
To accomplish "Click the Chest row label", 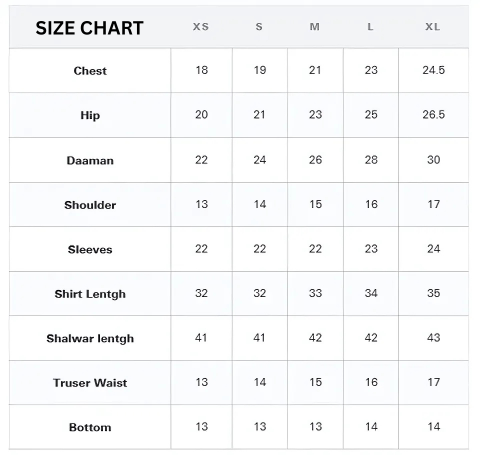I will (x=90, y=71).
